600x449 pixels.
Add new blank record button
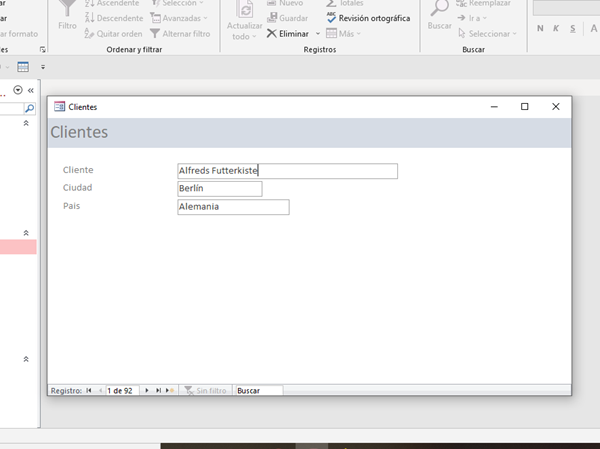point(170,390)
